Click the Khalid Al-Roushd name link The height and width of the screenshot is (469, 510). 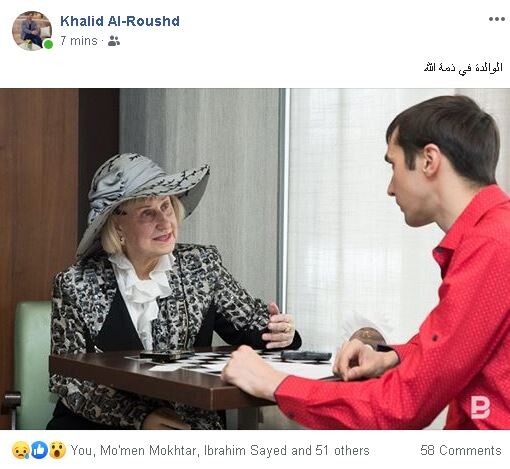tap(120, 21)
